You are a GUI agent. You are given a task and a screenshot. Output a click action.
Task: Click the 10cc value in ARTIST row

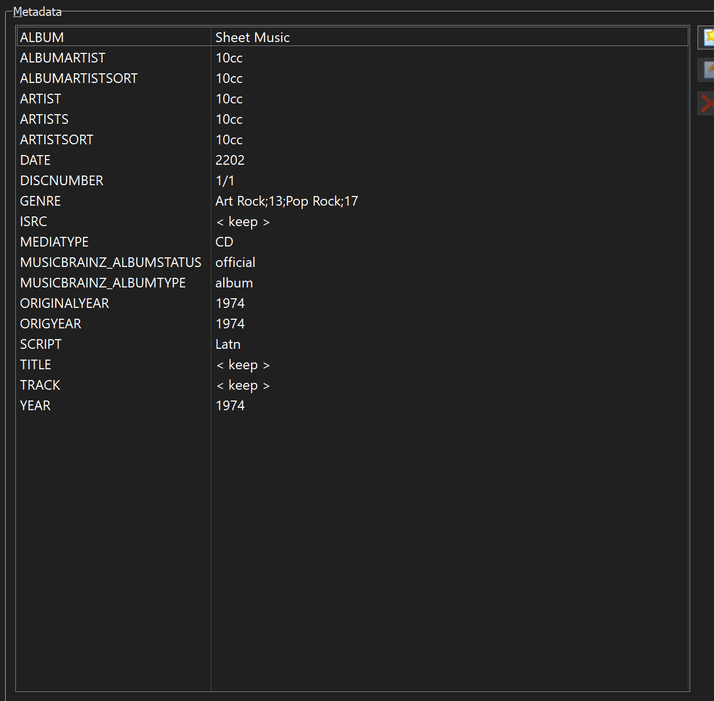coord(229,99)
